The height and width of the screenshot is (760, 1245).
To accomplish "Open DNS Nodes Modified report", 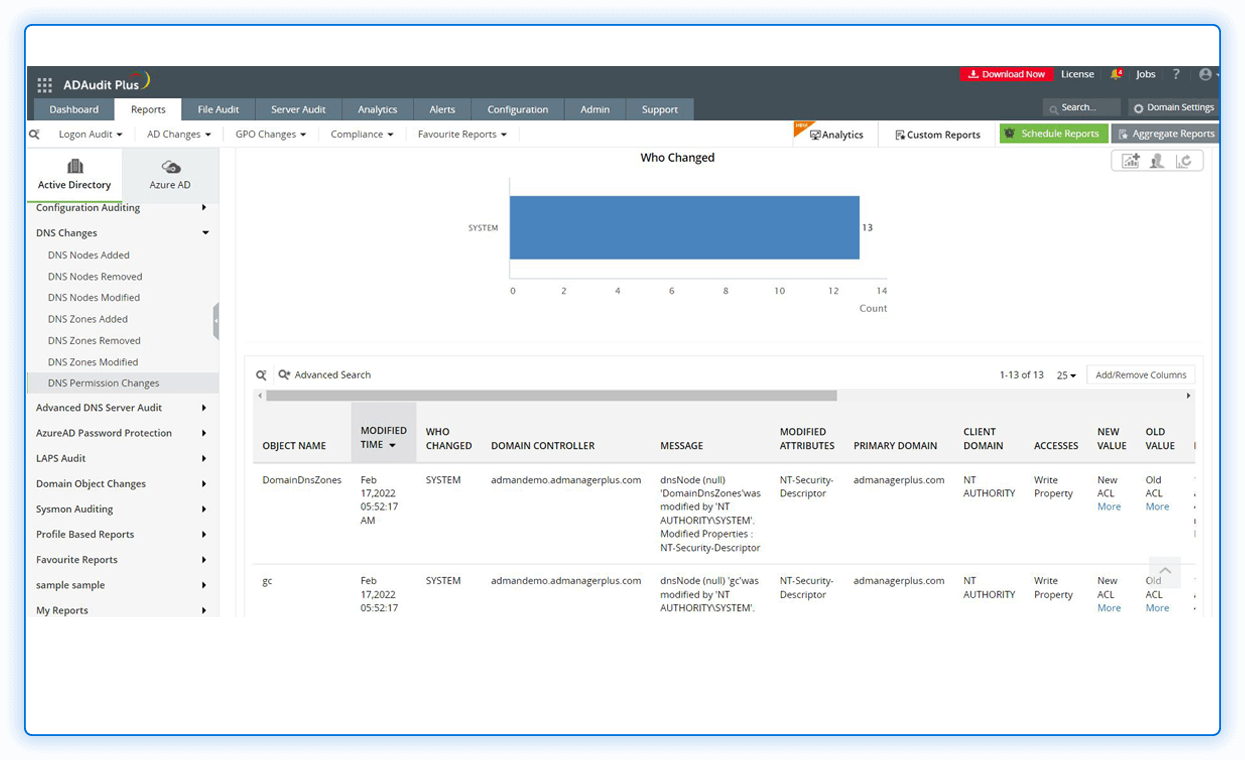I will click(94, 298).
